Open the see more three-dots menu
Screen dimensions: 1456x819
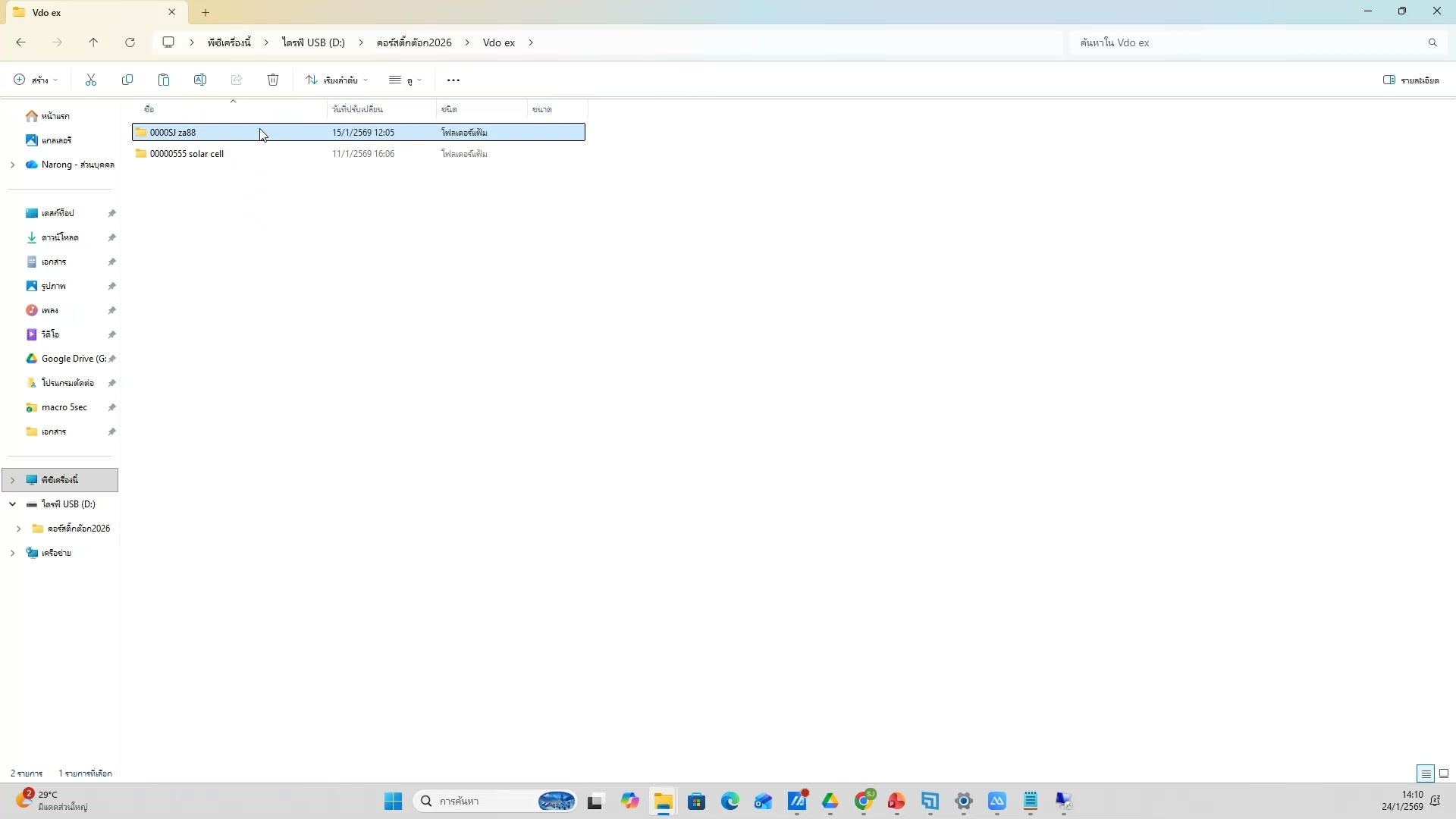(453, 80)
